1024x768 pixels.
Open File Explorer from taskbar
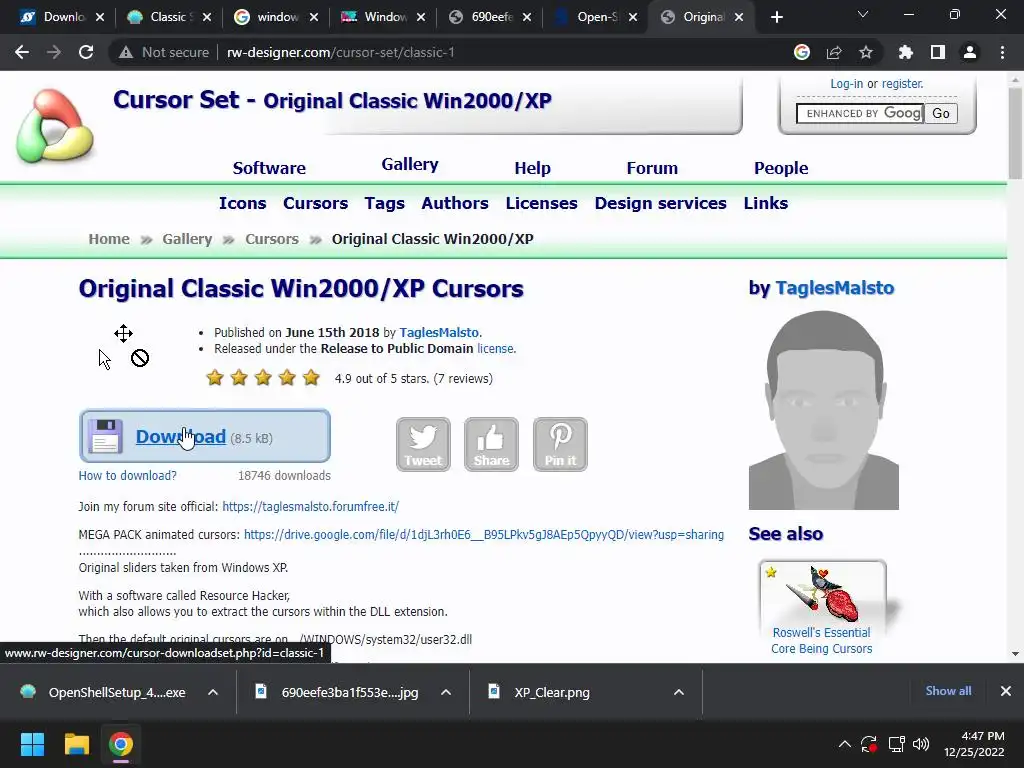coord(76,744)
